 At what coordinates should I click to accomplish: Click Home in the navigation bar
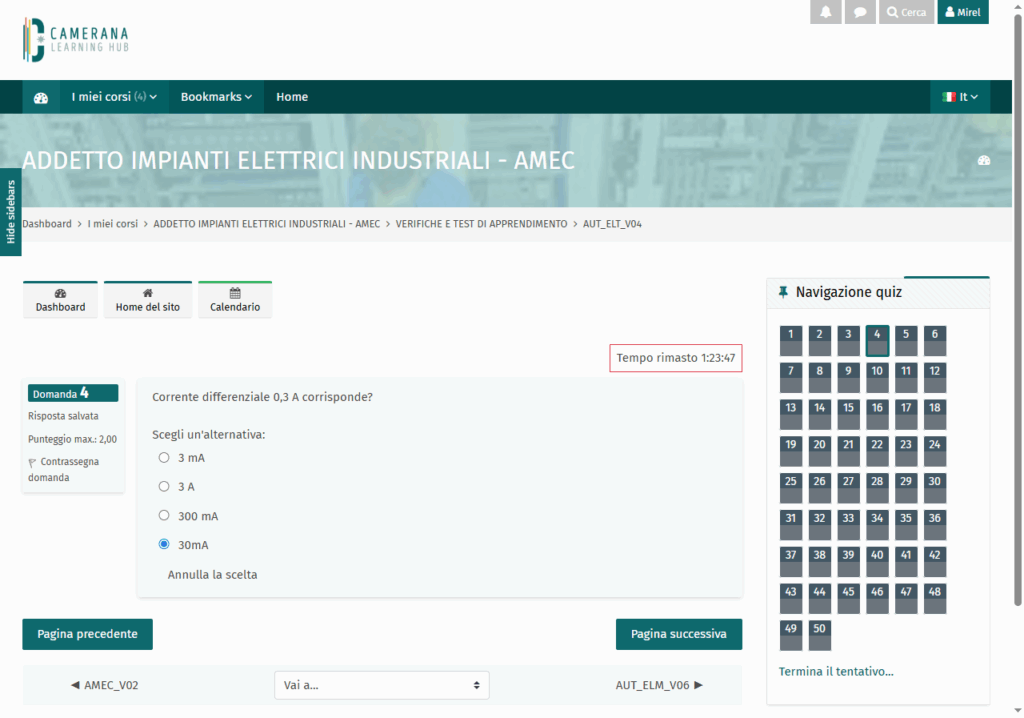tap(292, 97)
